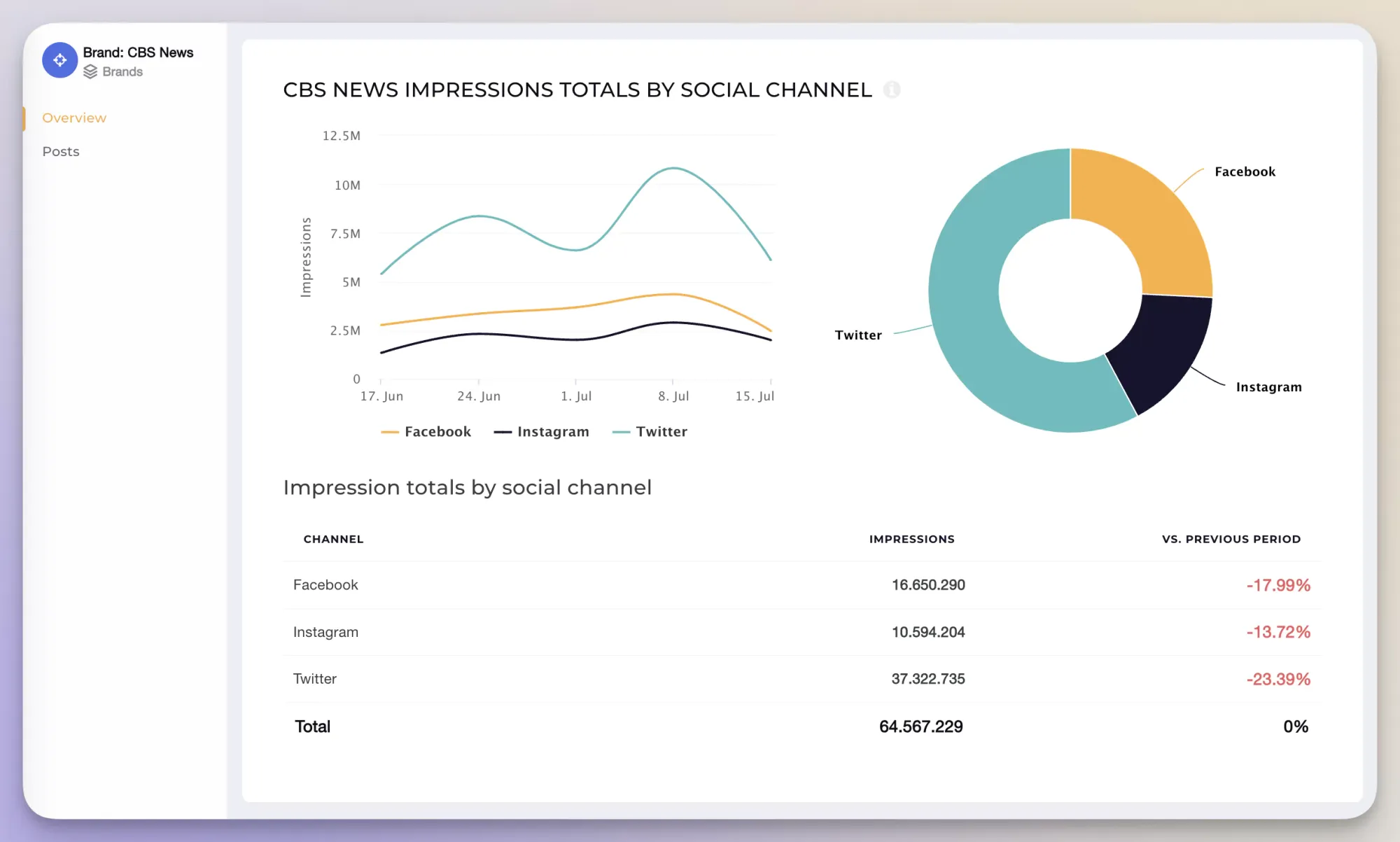Click the blue CBS News brand avatar icon
Screen dimensions: 1400x842
point(59,60)
